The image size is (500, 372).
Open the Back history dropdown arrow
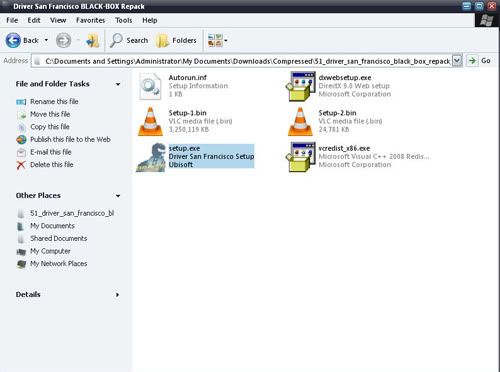(46, 40)
